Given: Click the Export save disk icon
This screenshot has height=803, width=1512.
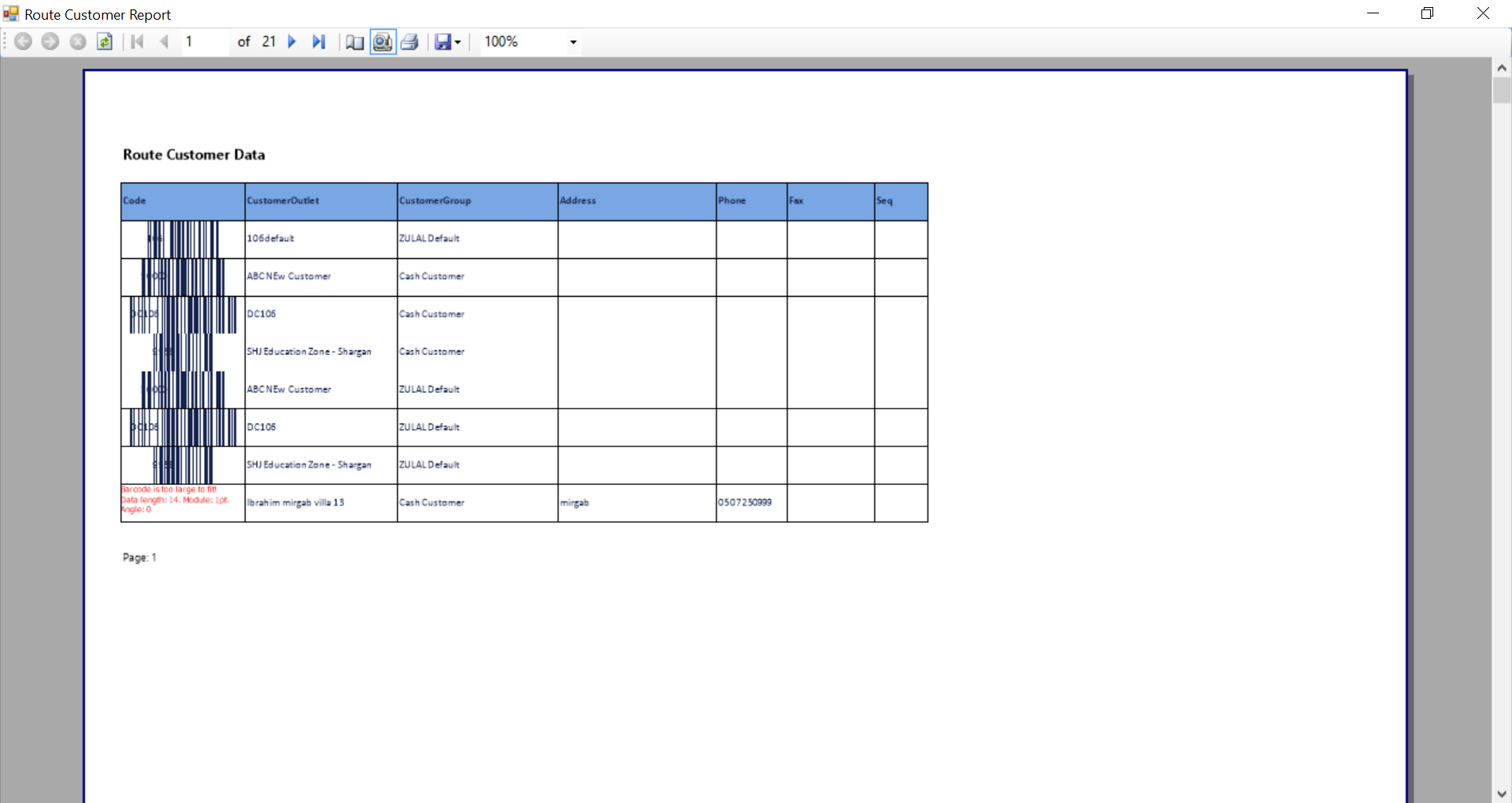Looking at the screenshot, I should click(x=443, y=42).
